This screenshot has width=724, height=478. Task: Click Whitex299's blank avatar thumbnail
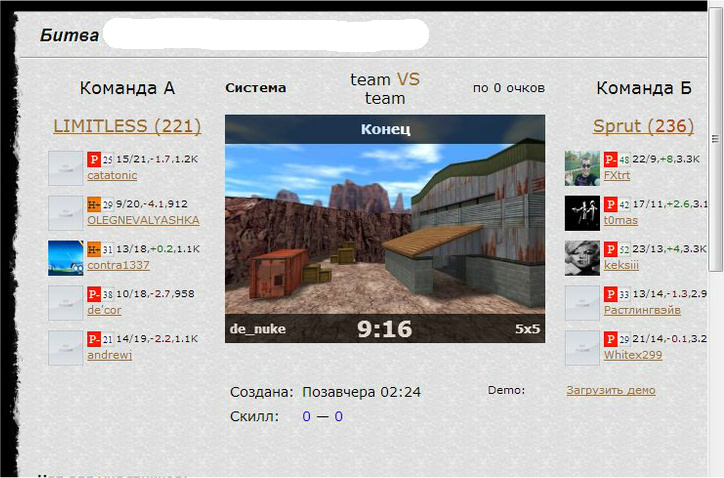click(582, 348)
